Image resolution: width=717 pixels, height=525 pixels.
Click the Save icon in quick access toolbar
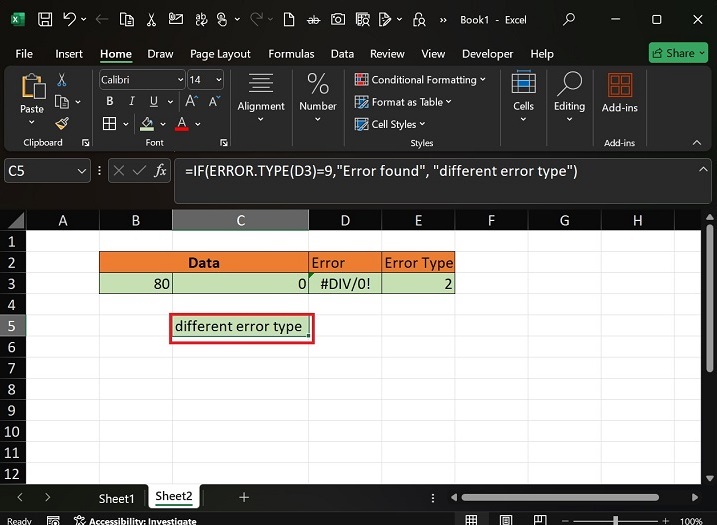[46, 19]
